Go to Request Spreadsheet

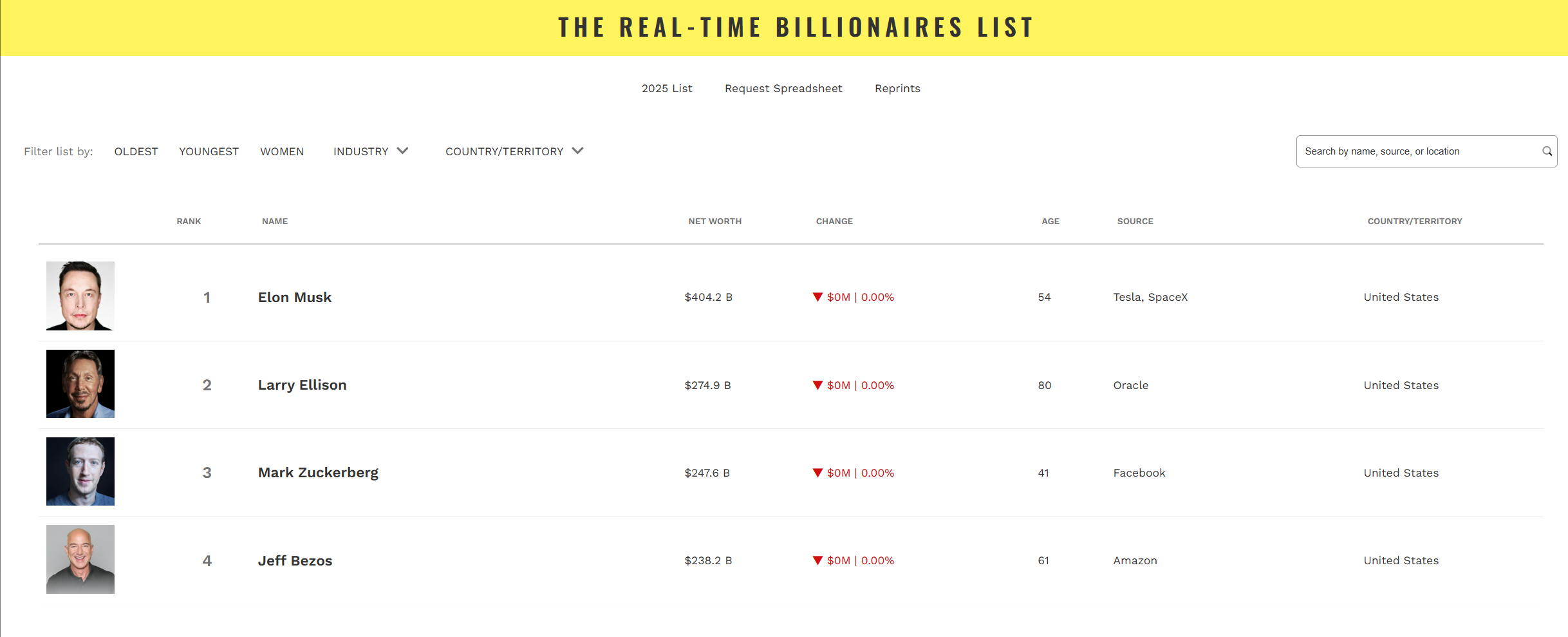[x=783, y=88]
